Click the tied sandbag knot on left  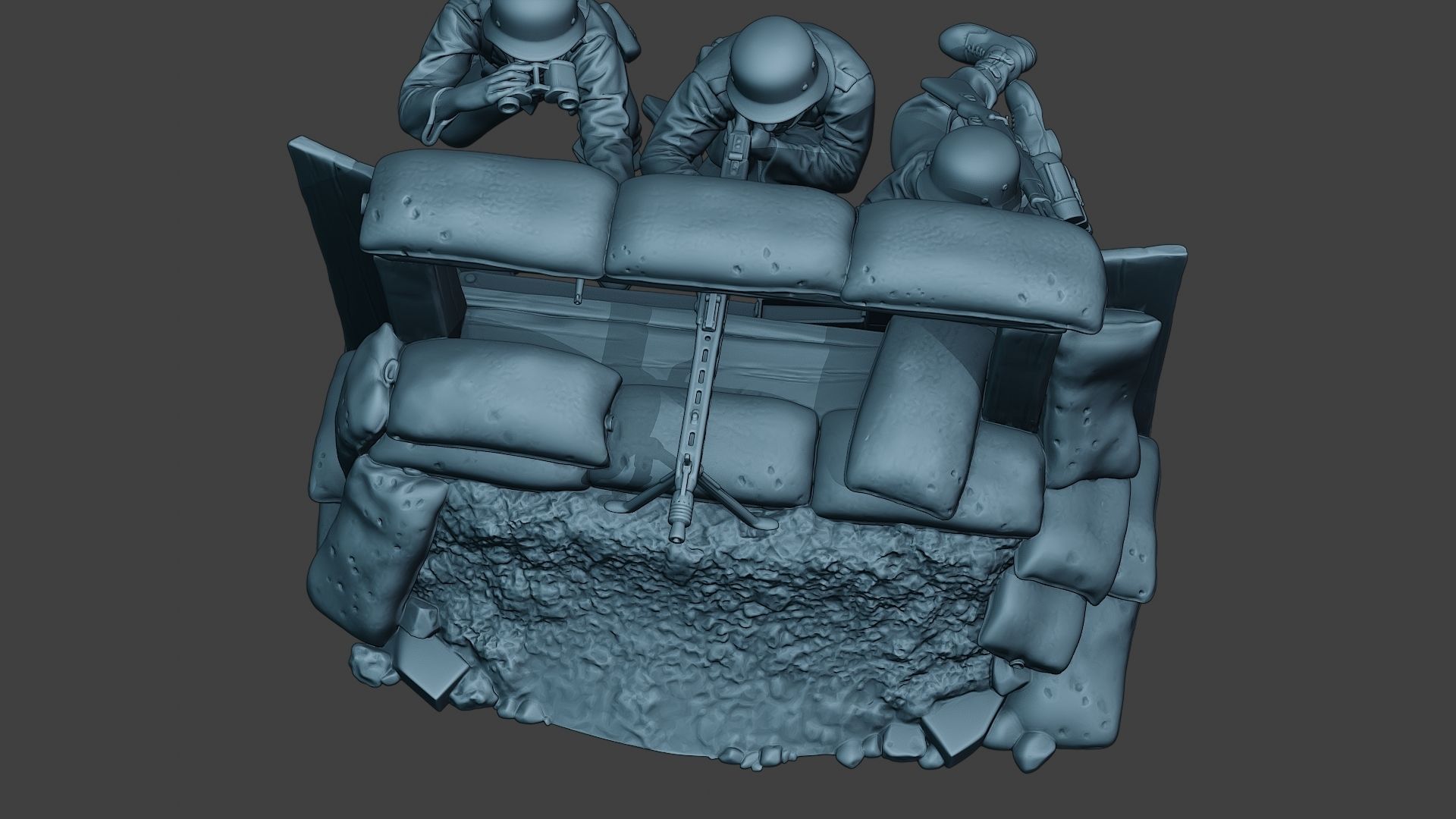pos(392,370)
